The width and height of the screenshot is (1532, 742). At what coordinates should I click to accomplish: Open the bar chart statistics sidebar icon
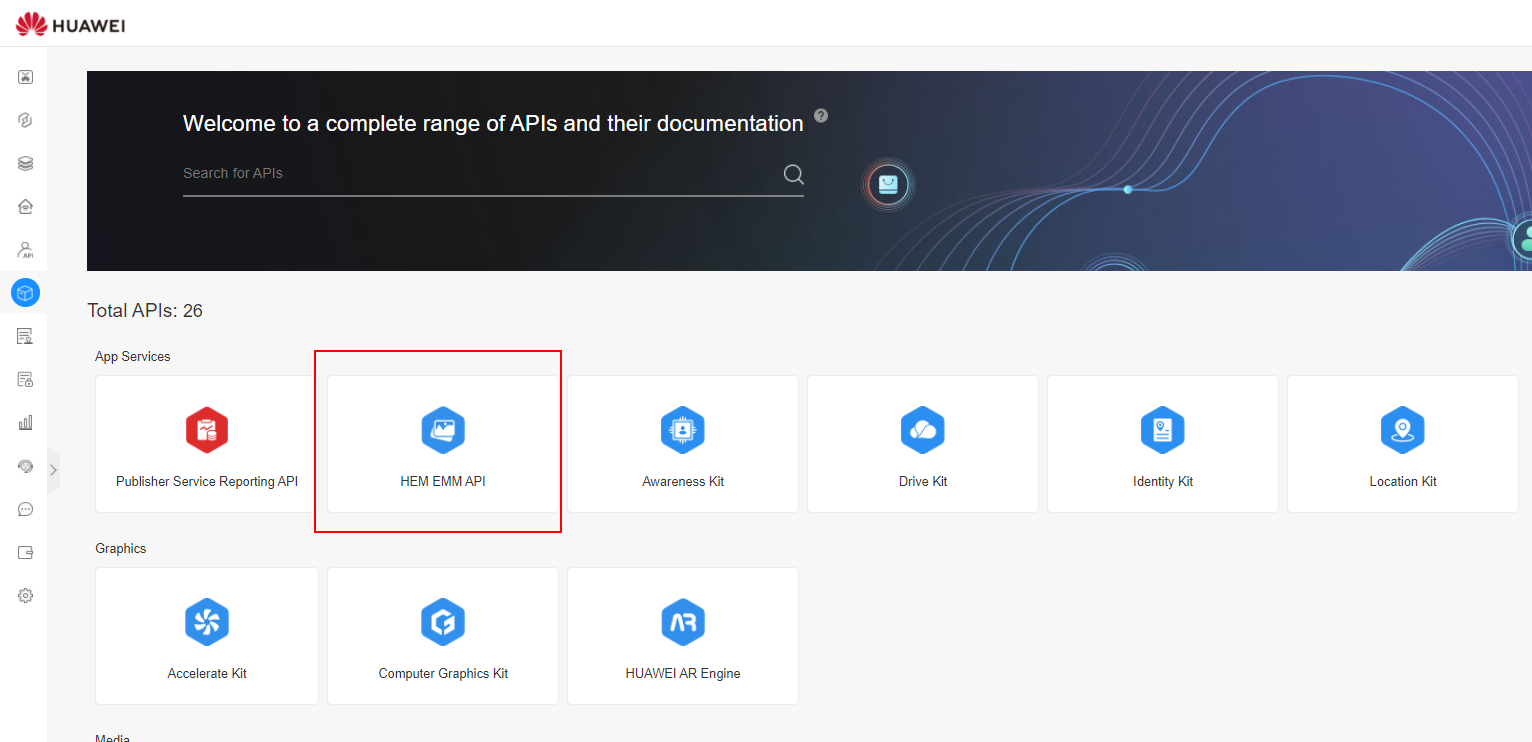[x=26, y=422]
